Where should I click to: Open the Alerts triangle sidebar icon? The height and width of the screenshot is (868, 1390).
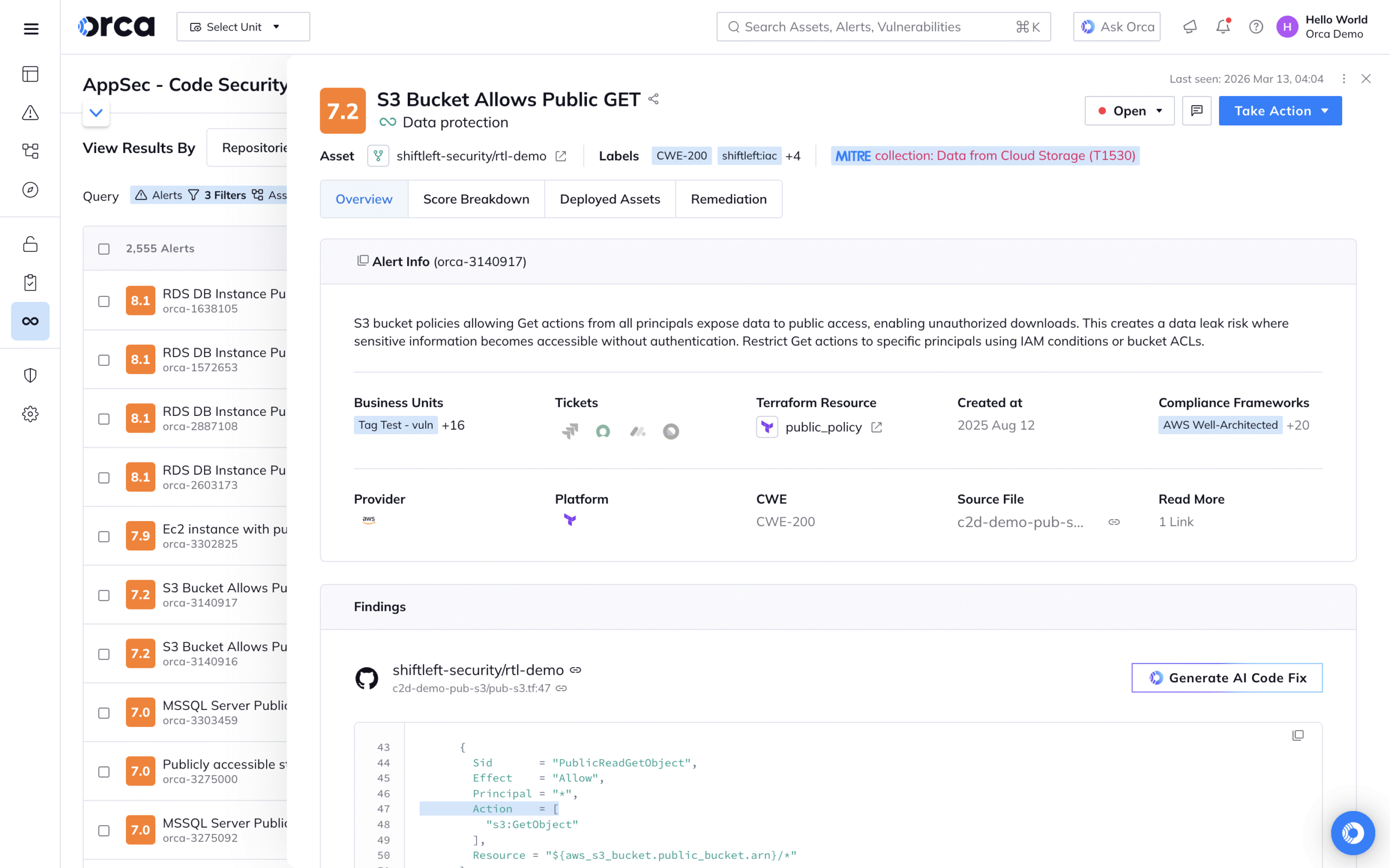tap(30, 112)
